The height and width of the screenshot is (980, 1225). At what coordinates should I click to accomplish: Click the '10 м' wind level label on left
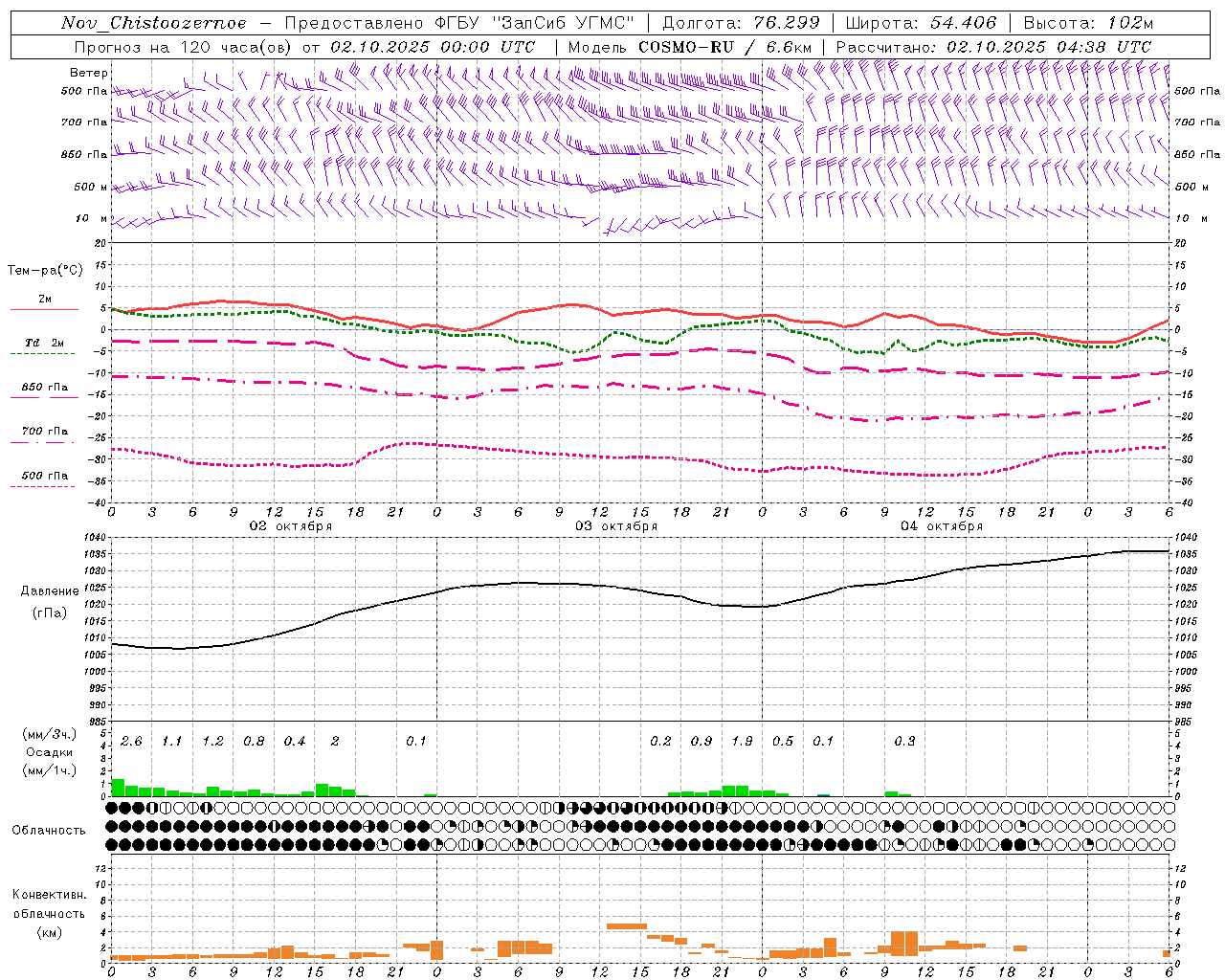(92, 219)
